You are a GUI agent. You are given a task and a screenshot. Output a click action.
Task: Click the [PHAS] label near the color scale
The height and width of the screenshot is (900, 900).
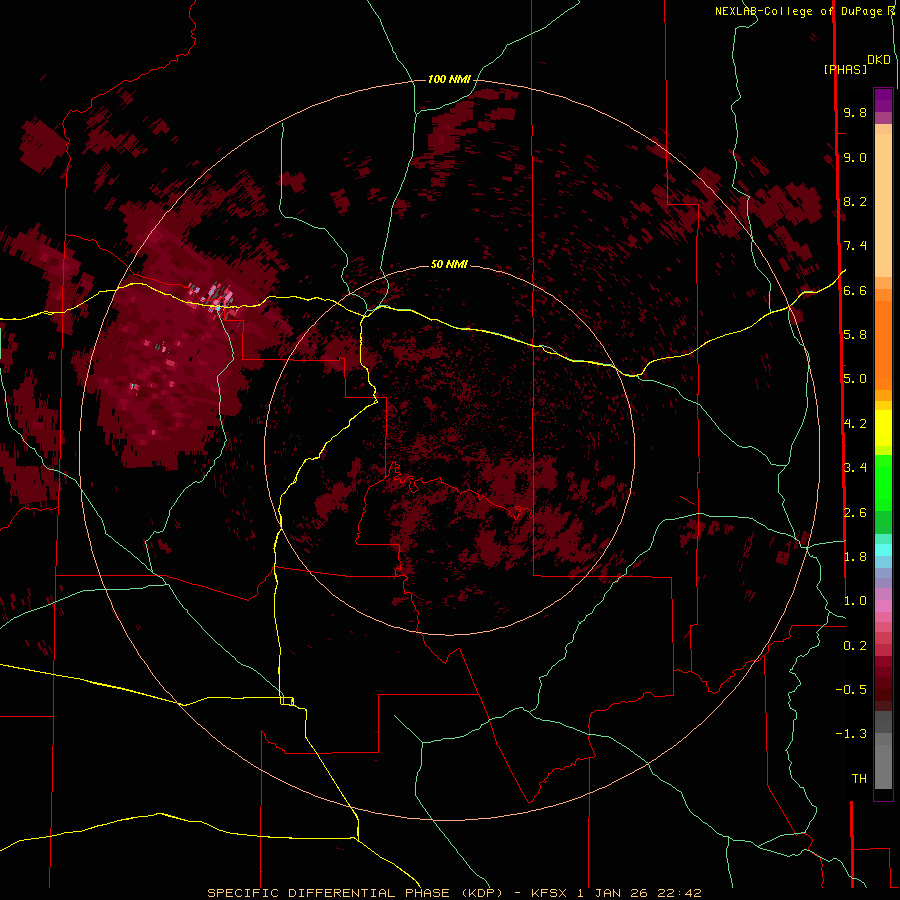point(845,69)
